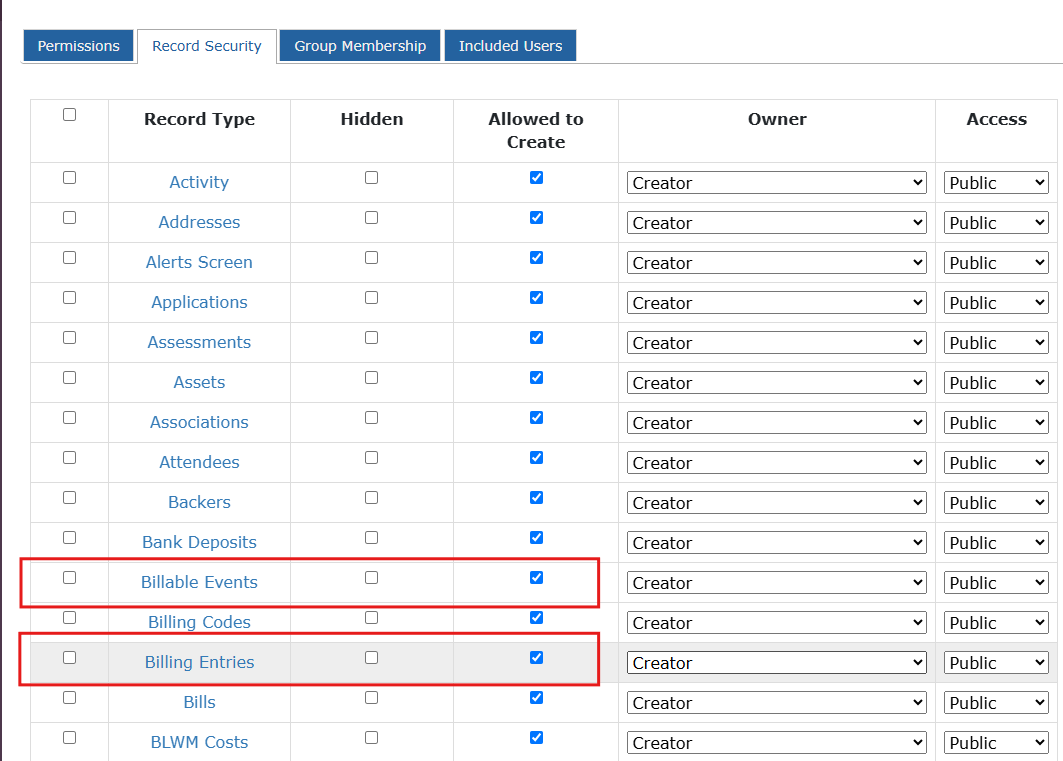This screenshot has width=1063, height=761.
Task: Select the Activity row checkbox
Action: [69, 178]
